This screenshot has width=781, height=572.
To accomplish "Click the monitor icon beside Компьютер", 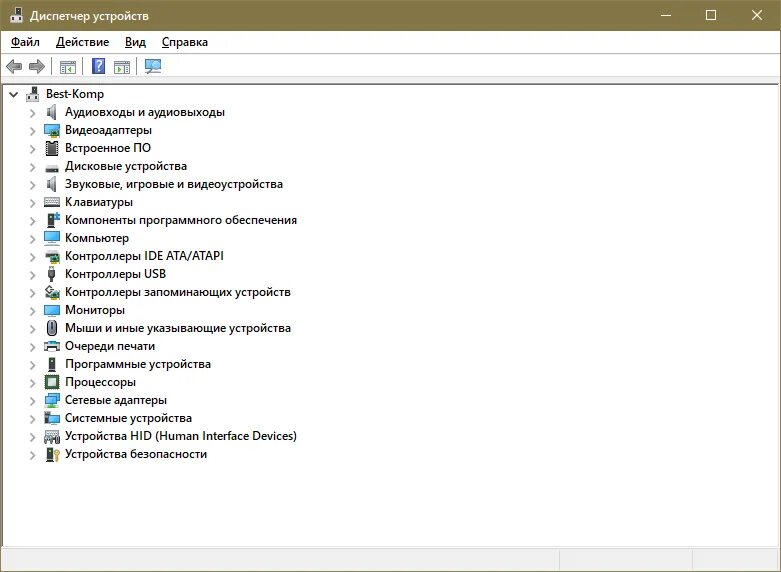I will tap(52, 238).
